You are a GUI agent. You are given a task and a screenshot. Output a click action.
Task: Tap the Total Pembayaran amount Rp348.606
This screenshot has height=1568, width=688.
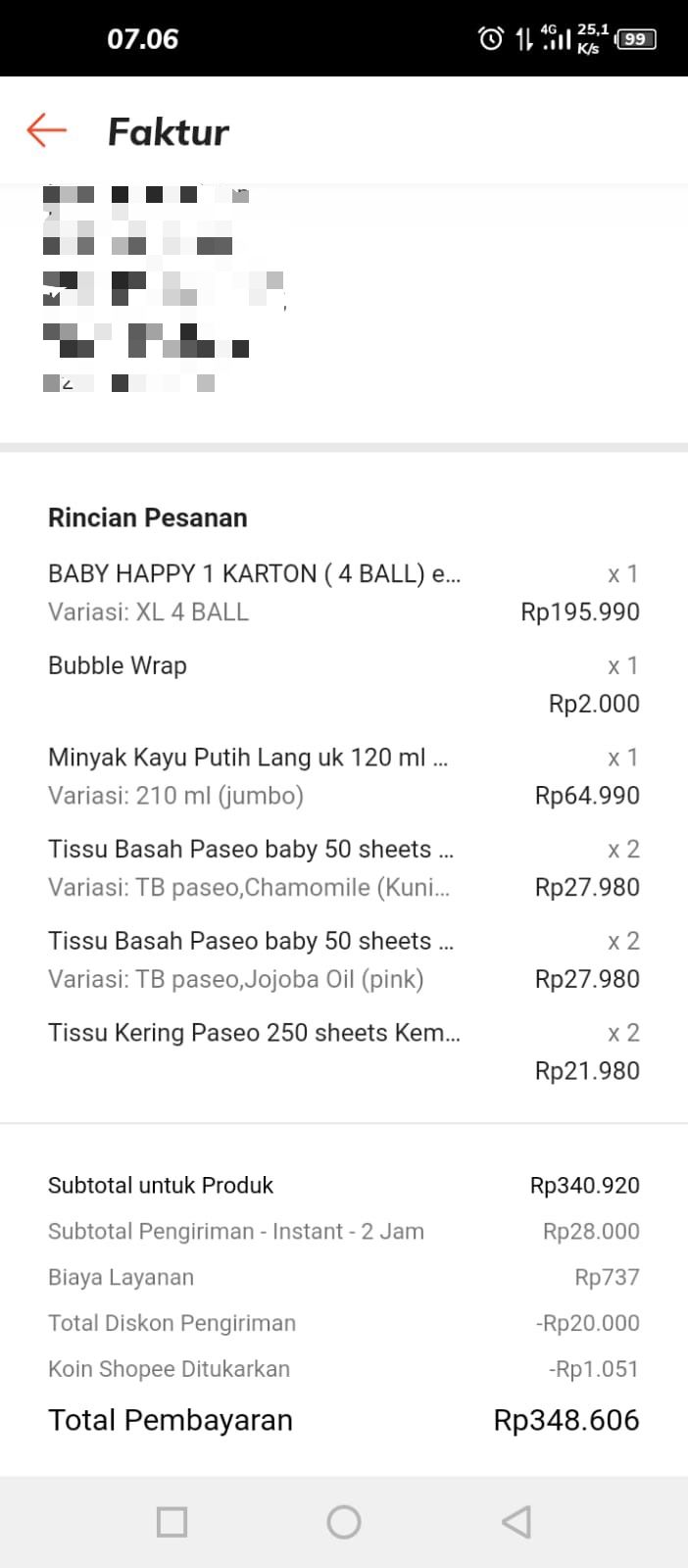565,1420
